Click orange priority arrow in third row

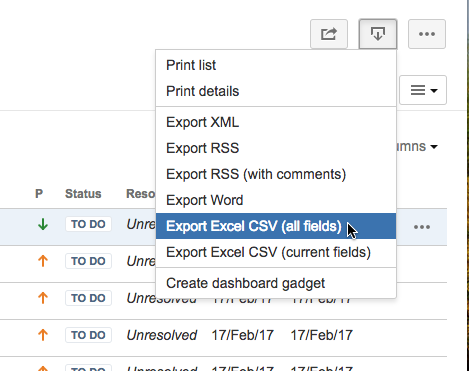click(43, 298)
